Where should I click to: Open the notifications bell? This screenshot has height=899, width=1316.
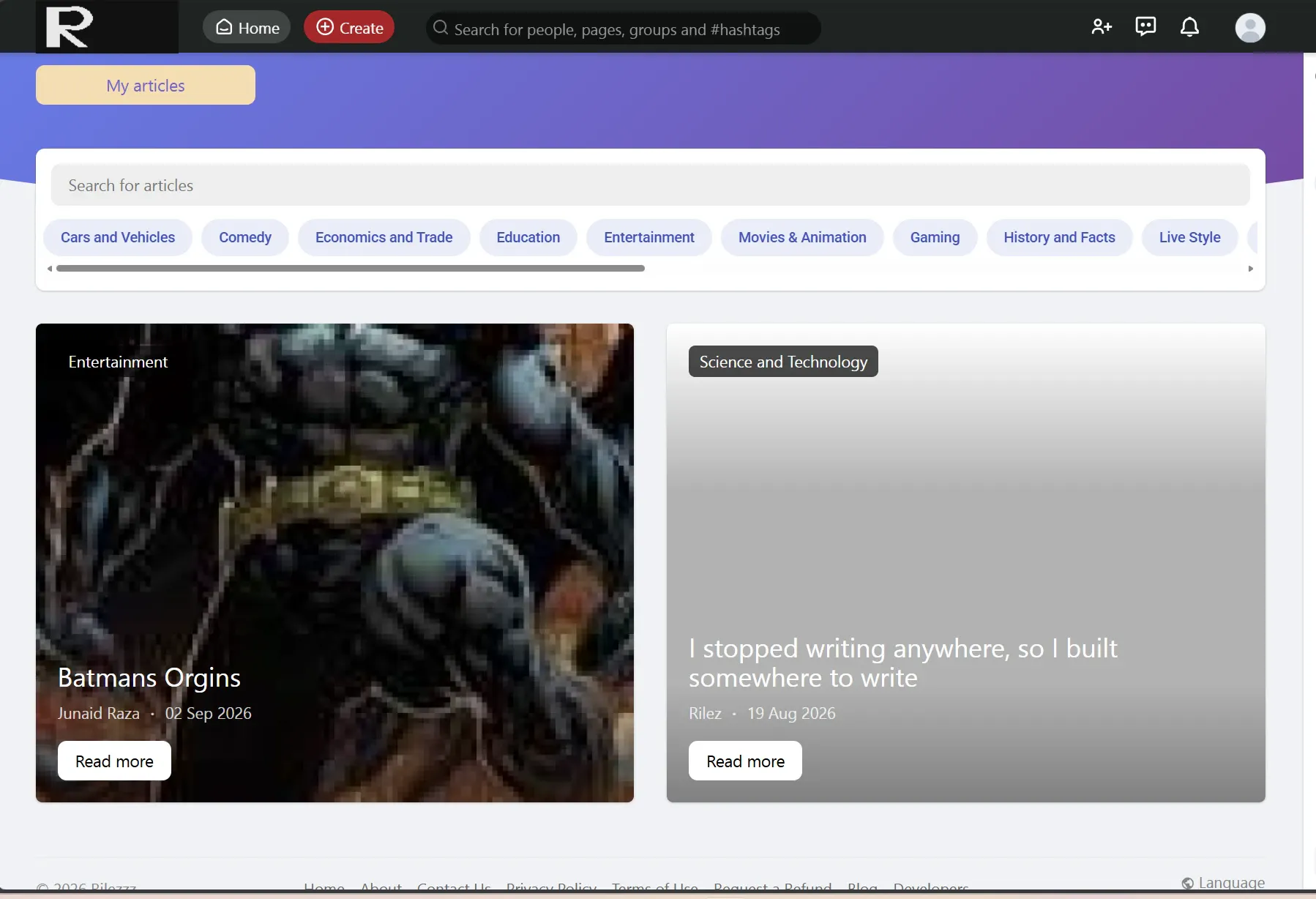tap(1189, 27)
